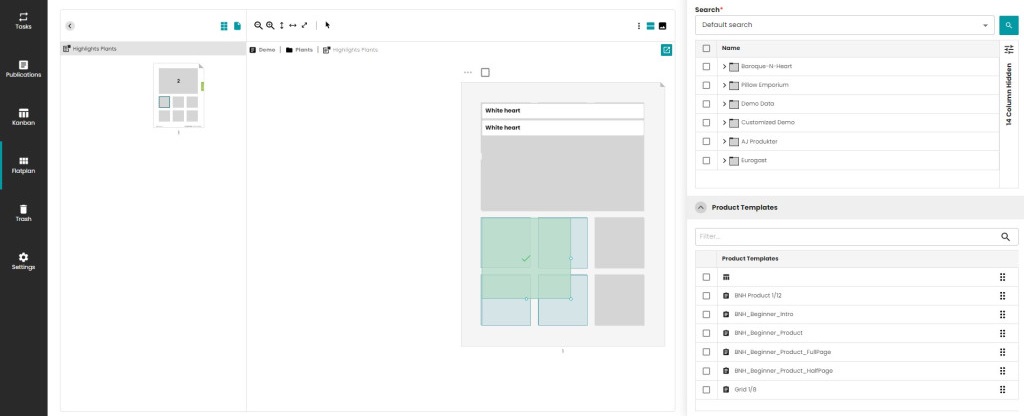
Task: Click the fit-to-width horizontal arrow icon
Action: click(x=292, y=25)
